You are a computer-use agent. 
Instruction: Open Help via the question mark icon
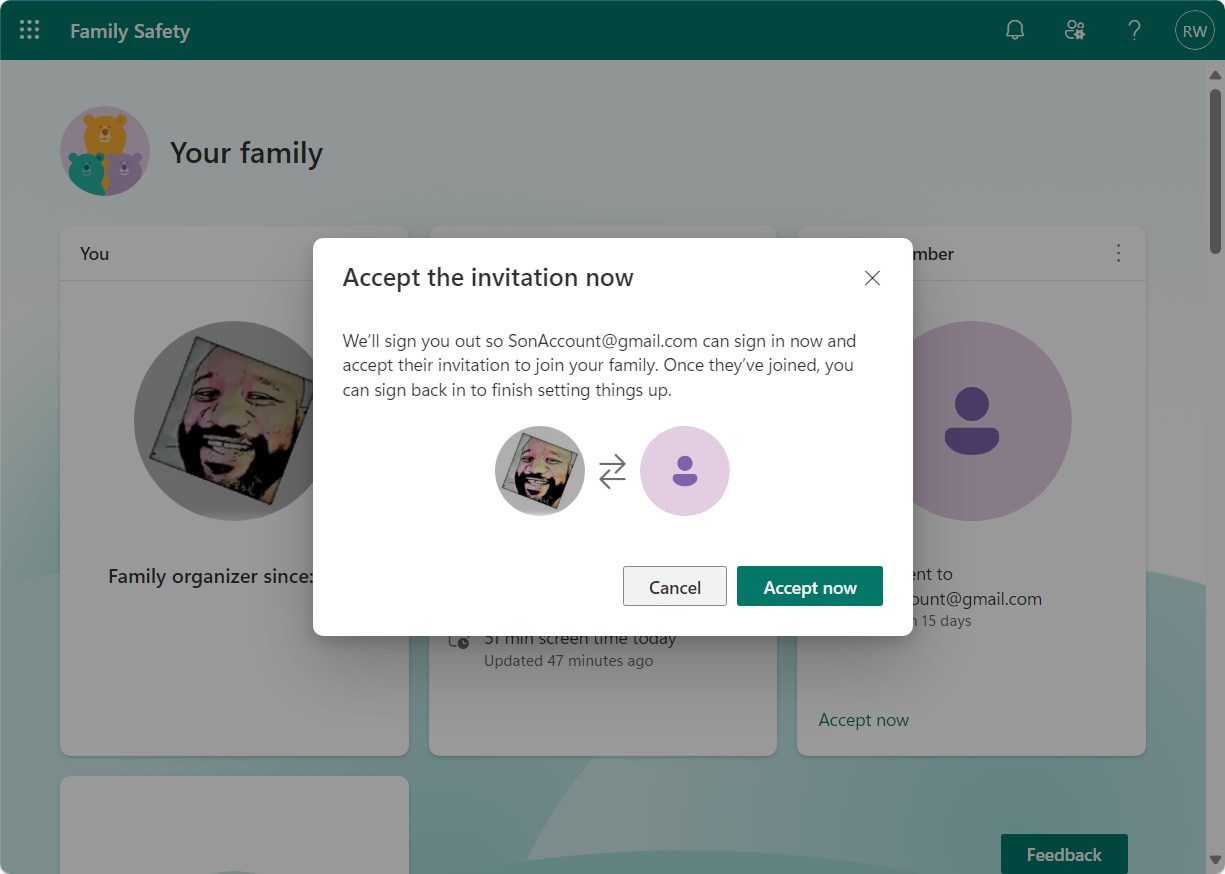tap(1134, 29)
